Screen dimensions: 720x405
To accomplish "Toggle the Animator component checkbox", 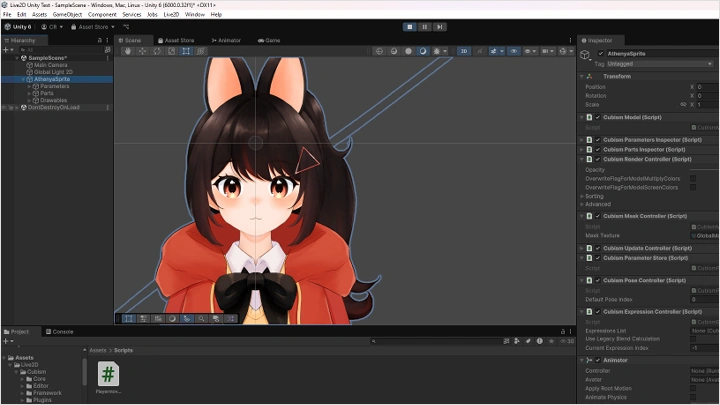I will [598, 360].
